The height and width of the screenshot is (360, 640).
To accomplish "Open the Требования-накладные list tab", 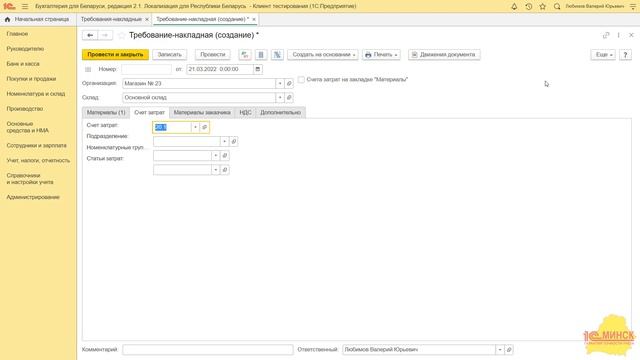I will 111,19.
